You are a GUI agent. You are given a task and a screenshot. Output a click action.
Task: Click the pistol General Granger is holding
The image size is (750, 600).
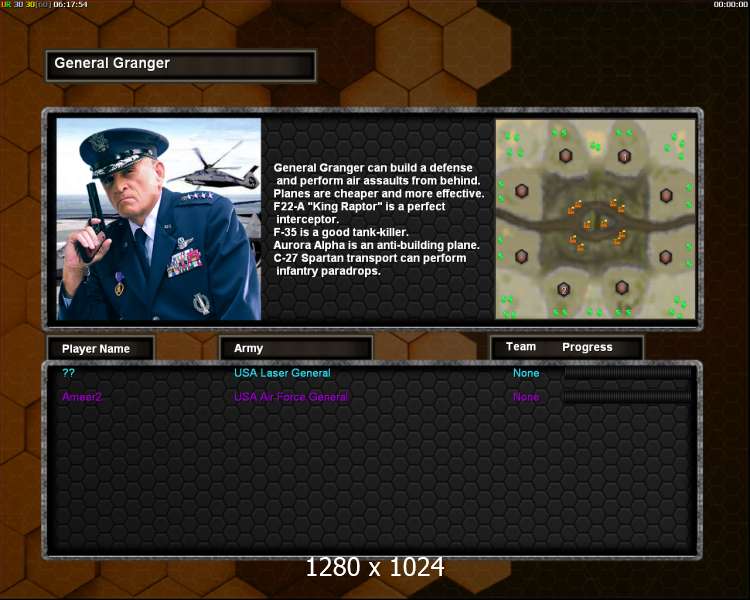pyautogui.click(x=94, y=213)
